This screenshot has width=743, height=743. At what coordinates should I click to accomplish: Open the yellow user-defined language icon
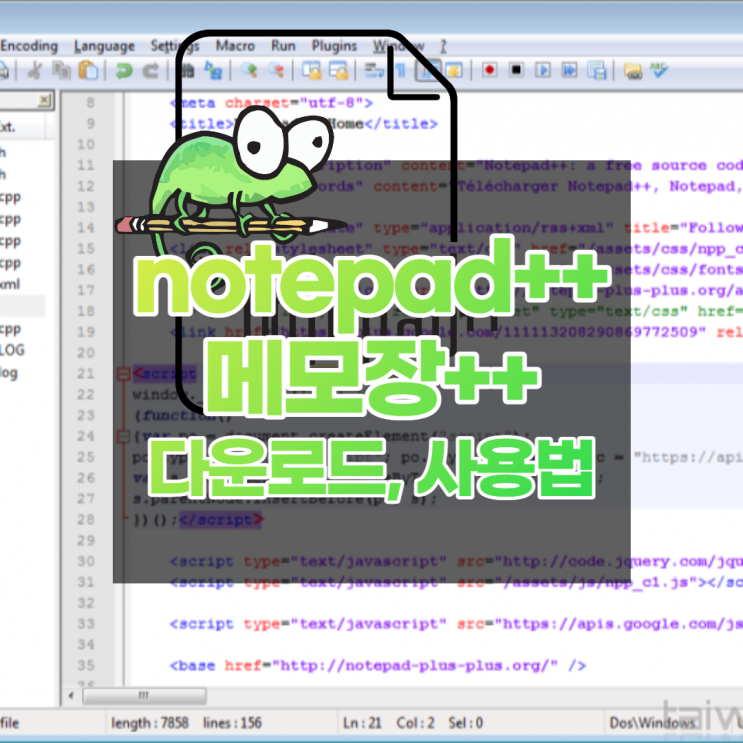[x=454, y=71]
